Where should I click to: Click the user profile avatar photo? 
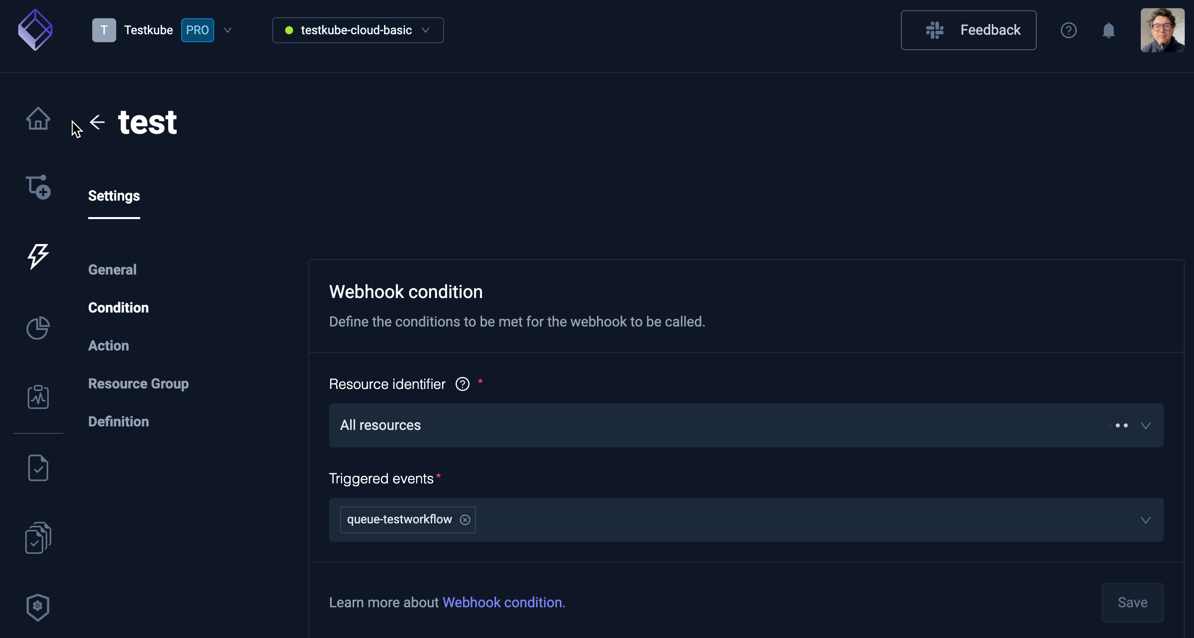[1161, 29]
